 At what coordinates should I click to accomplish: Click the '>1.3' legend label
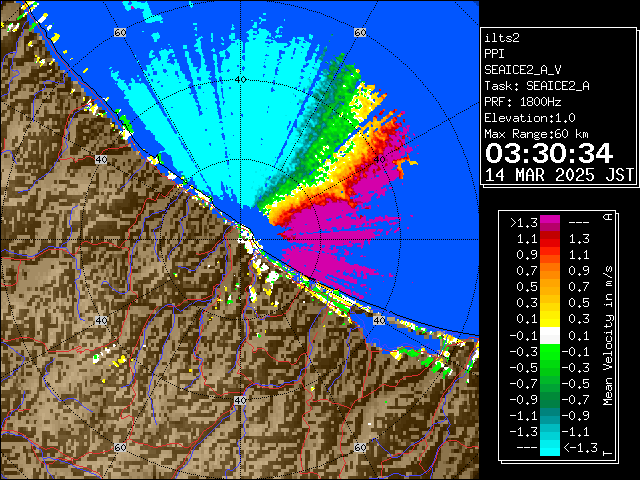(x=524, y=223)
